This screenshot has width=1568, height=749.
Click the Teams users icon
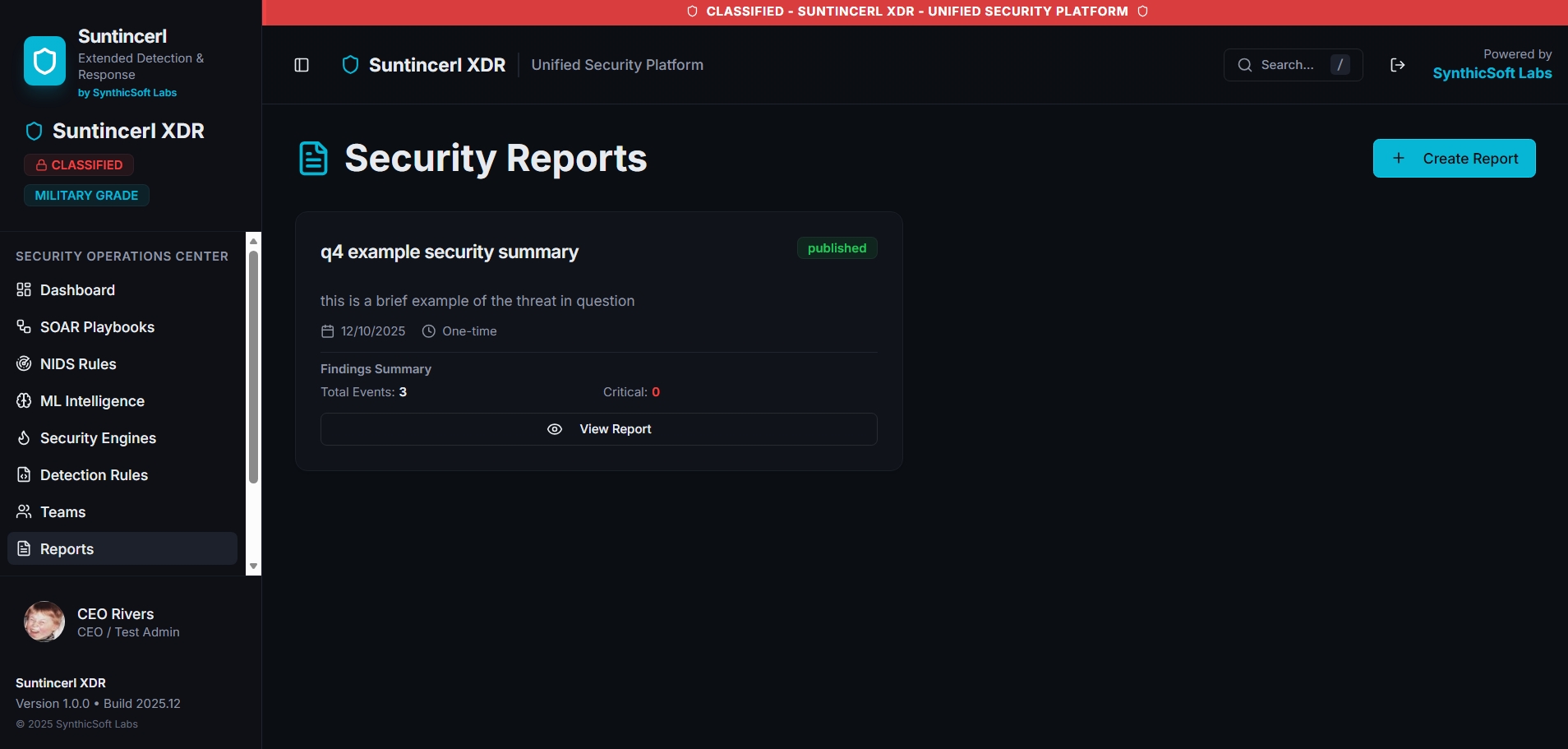pyautogui.click(x=24, y=512)
